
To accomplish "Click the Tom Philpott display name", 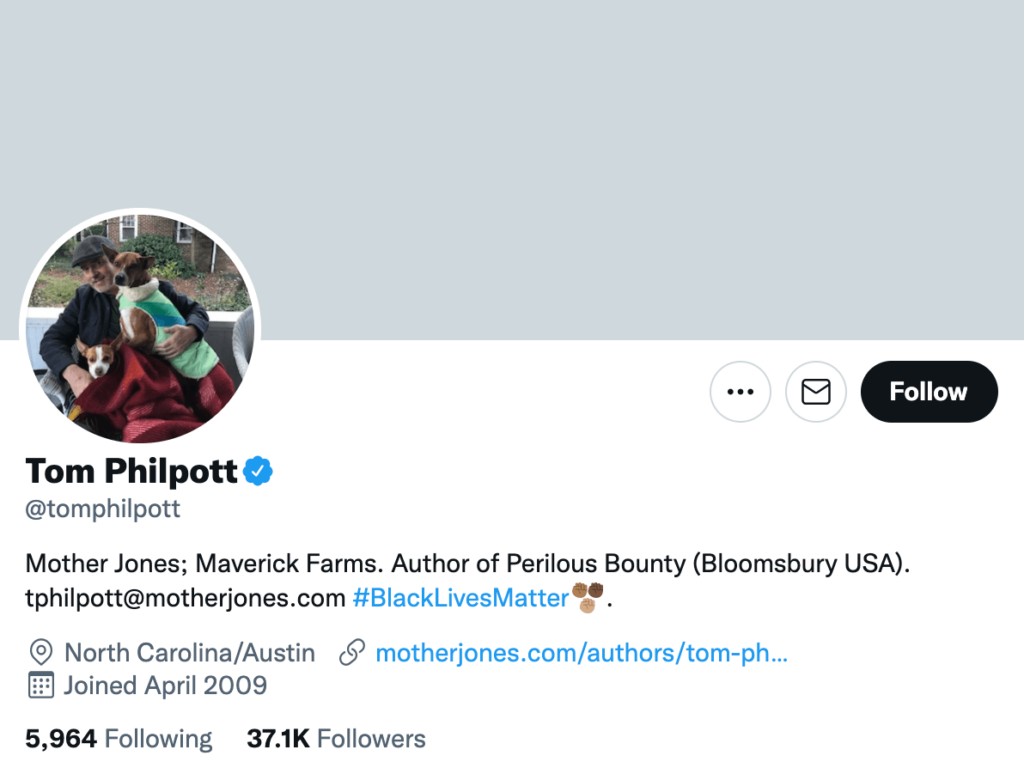I will coord(132,471).
